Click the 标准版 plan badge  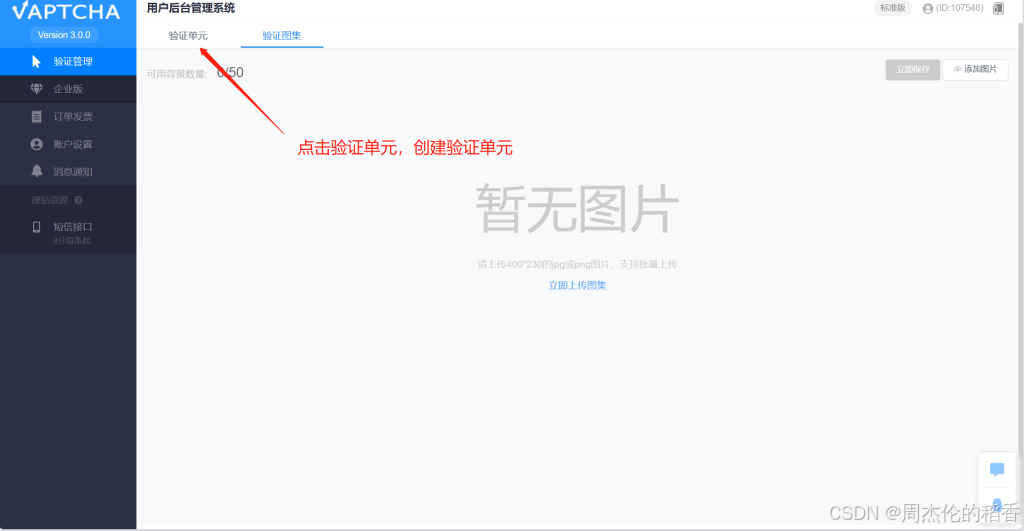click(893, 8)
